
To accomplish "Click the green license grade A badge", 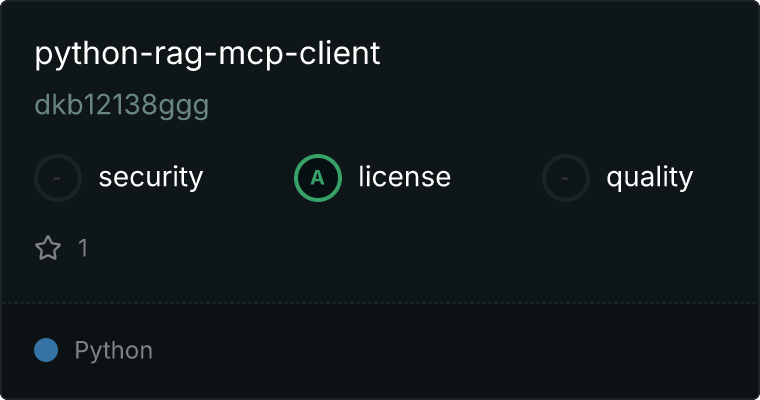I will (x=318, y=178).
